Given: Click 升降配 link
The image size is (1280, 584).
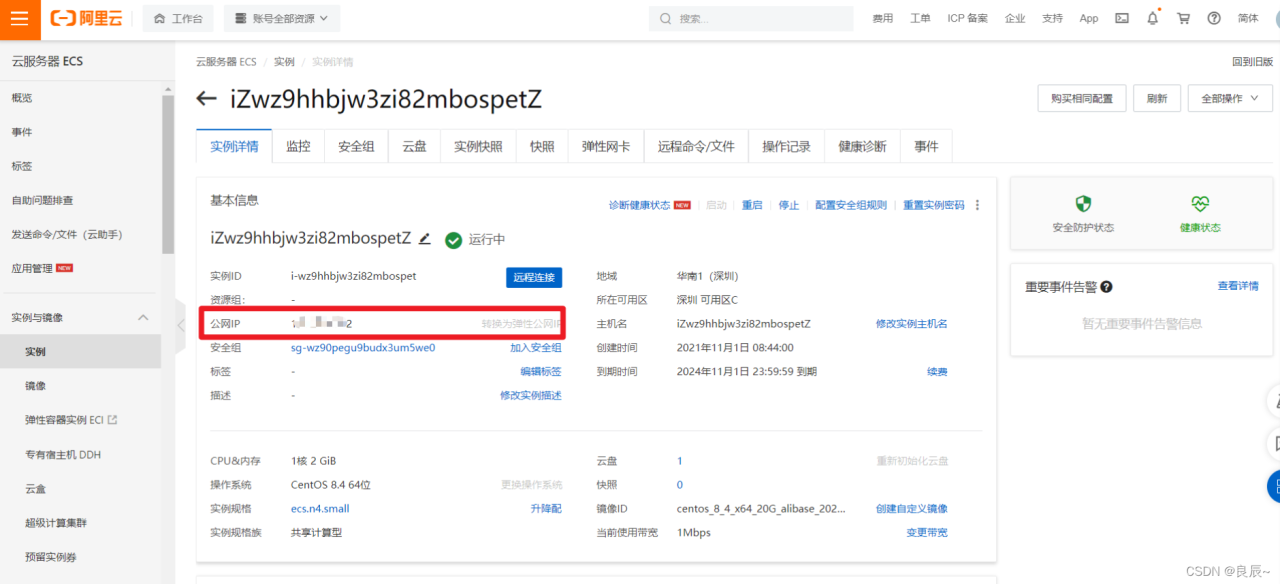Looking at the screenshot, I should pyautogui.click(x=546, y=509).
